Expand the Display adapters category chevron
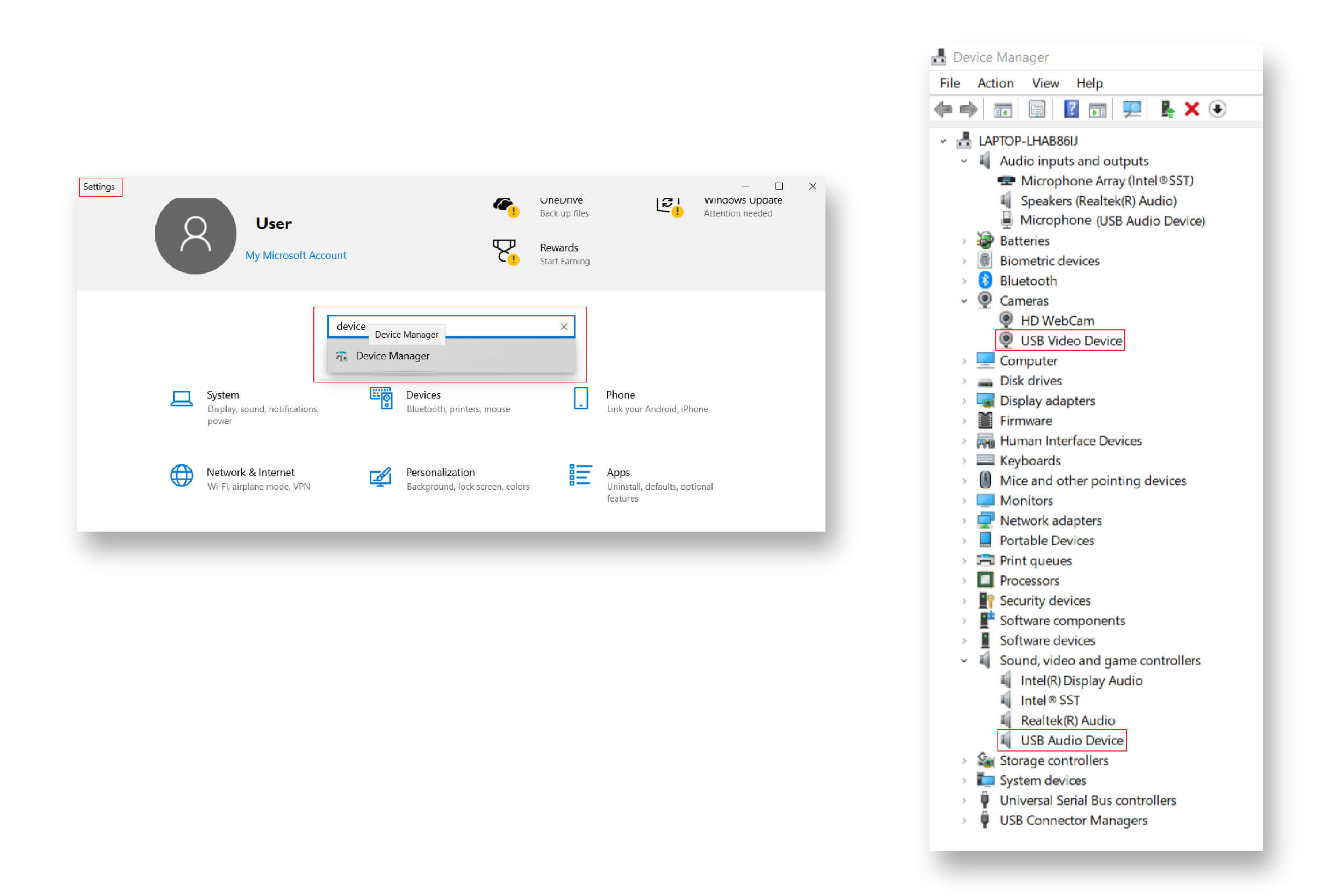The height and width of the screenshot is (896, 1344). tap(964, 401)
